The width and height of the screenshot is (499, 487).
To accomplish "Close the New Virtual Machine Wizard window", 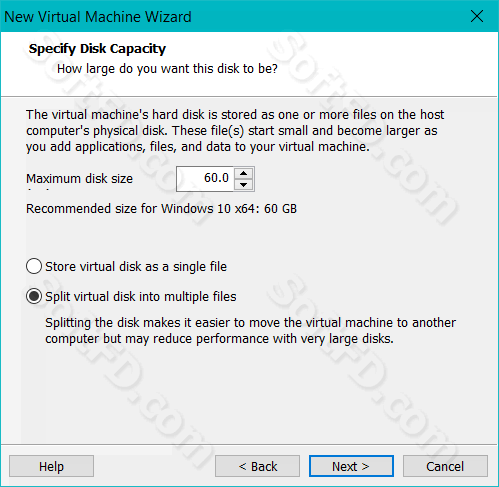I will (477, 16).
